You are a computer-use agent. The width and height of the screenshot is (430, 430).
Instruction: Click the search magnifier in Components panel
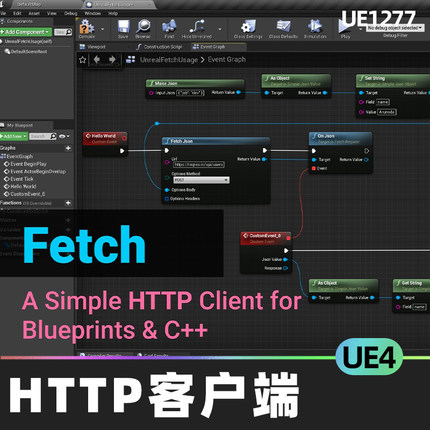click(x=68, y=32)
